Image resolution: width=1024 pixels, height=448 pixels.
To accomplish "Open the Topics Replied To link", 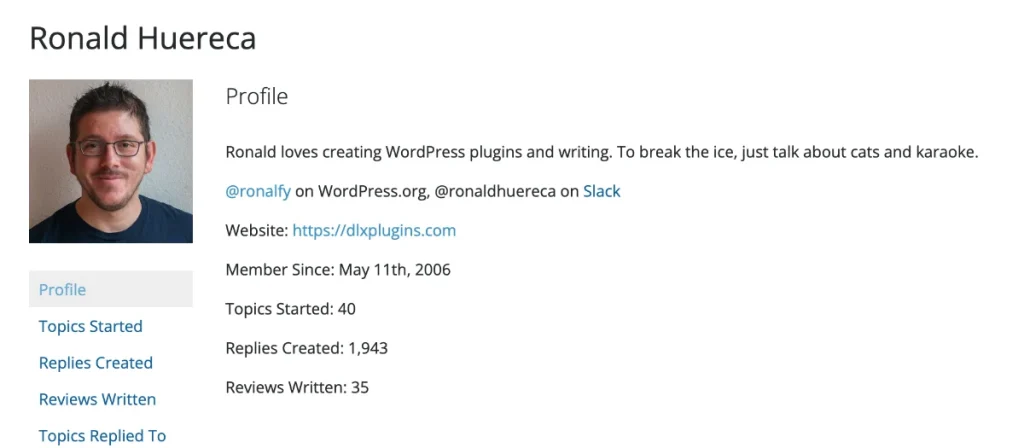I will pyautogui.click(x=102, y=436).
